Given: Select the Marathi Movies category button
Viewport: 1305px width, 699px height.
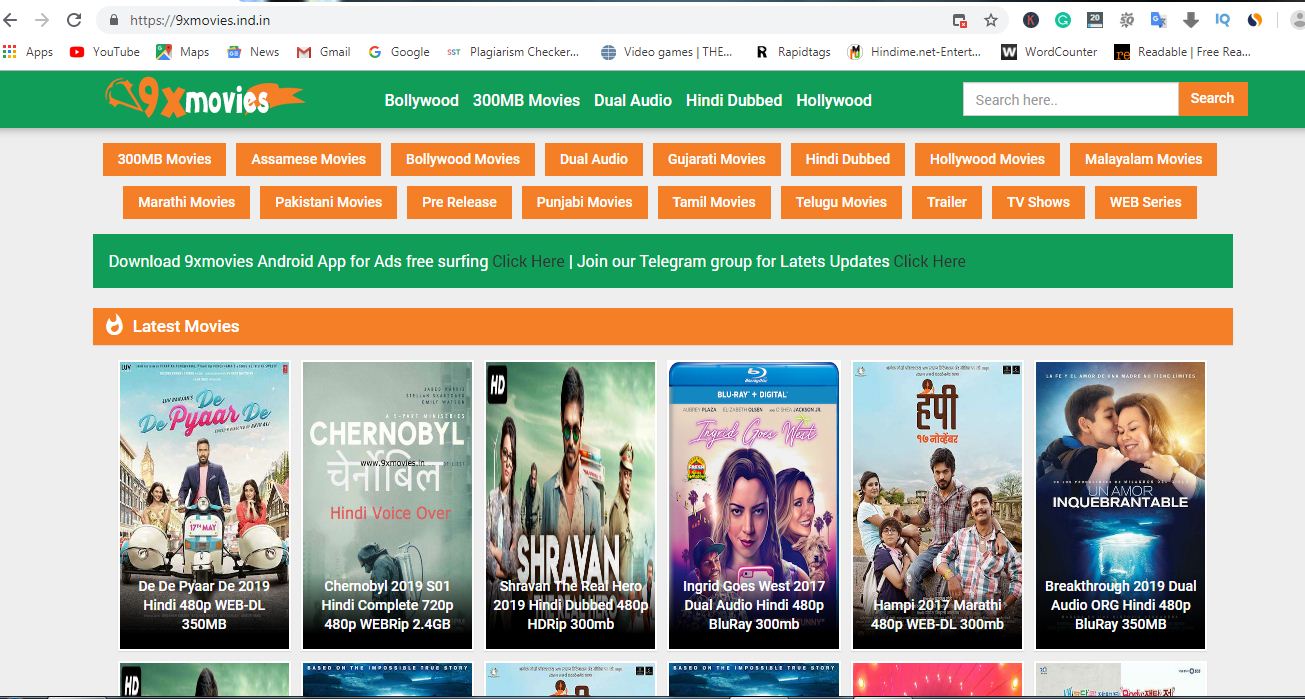Looking at the screenshot, I should point(186,202).
